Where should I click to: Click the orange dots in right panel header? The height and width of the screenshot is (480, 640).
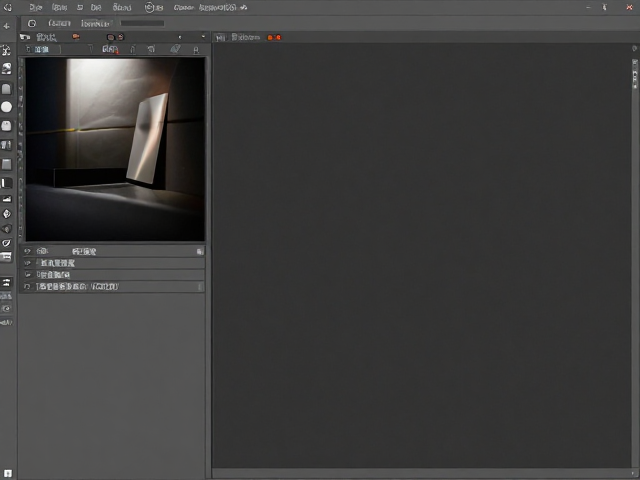tap(274, 38)
